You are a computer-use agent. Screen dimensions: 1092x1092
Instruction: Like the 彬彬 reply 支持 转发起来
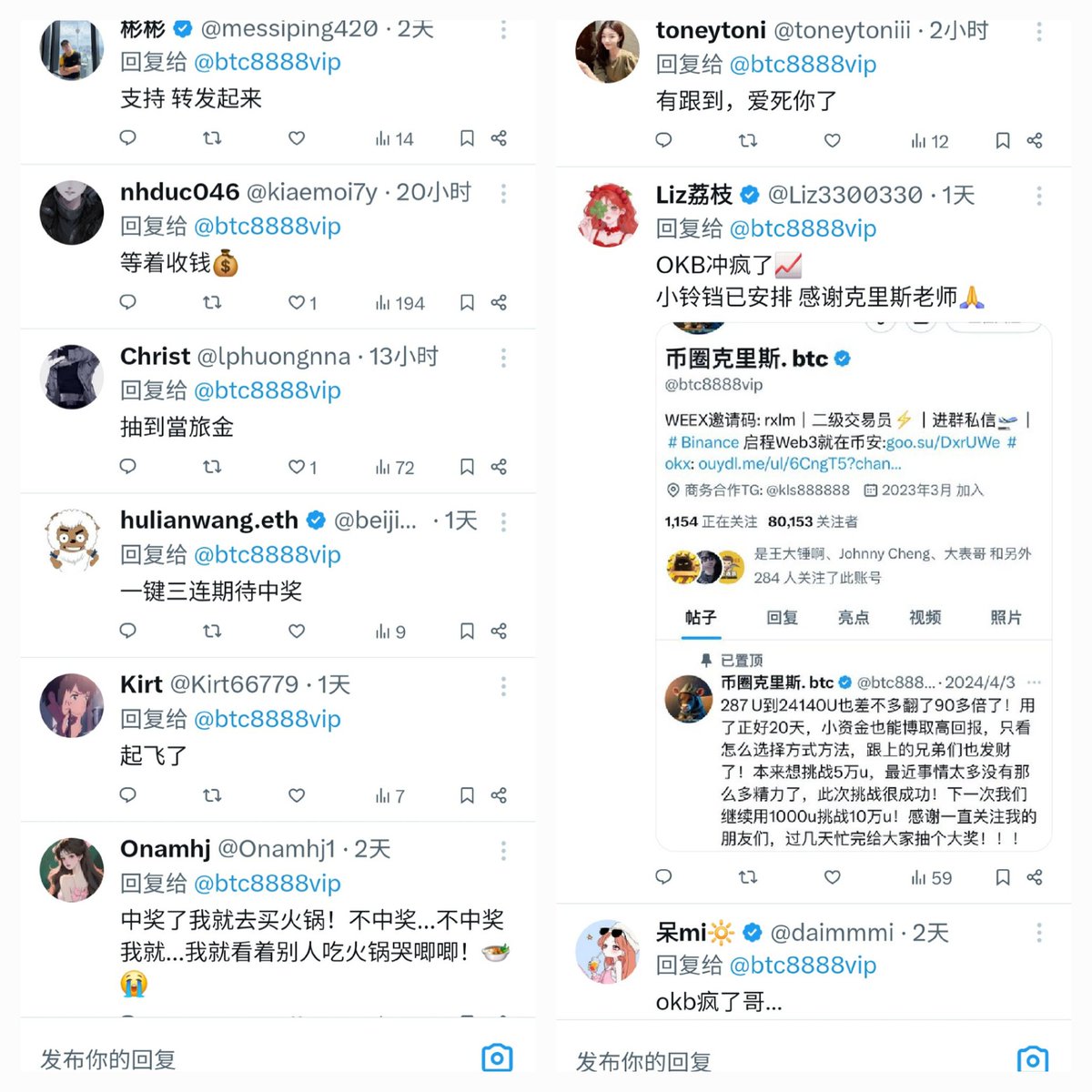click(297, 138)
